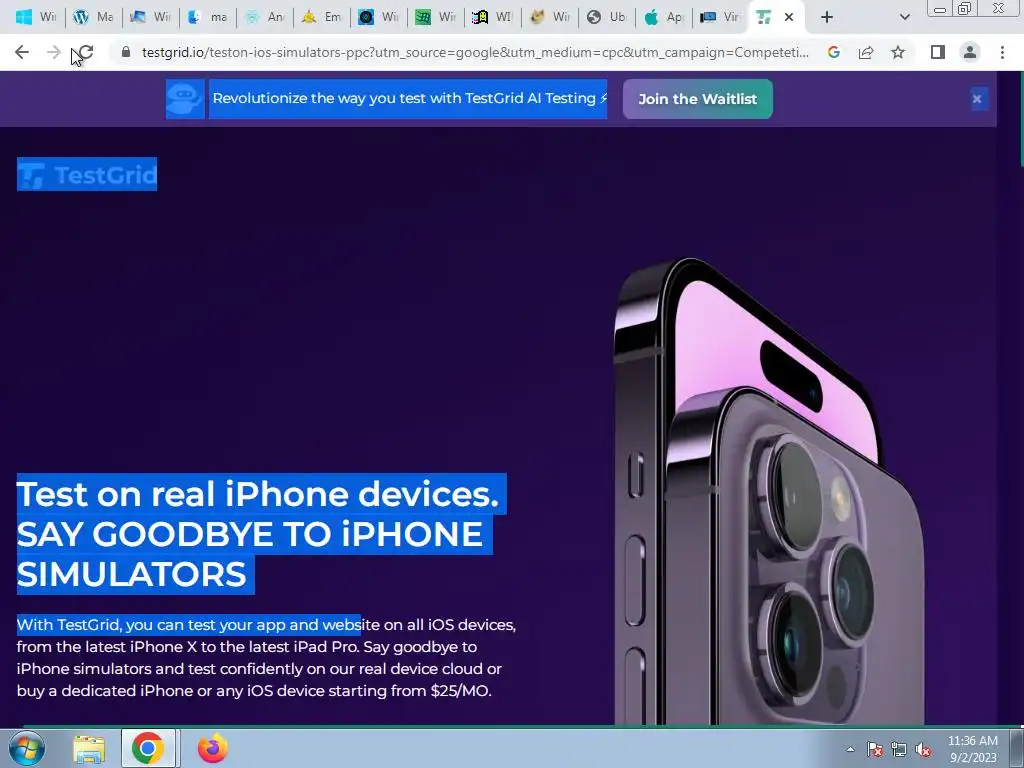Click the forward navigation arrow
Viewport: 1024px width, 768px height.
pyautogui.click(x=54, y=52)
